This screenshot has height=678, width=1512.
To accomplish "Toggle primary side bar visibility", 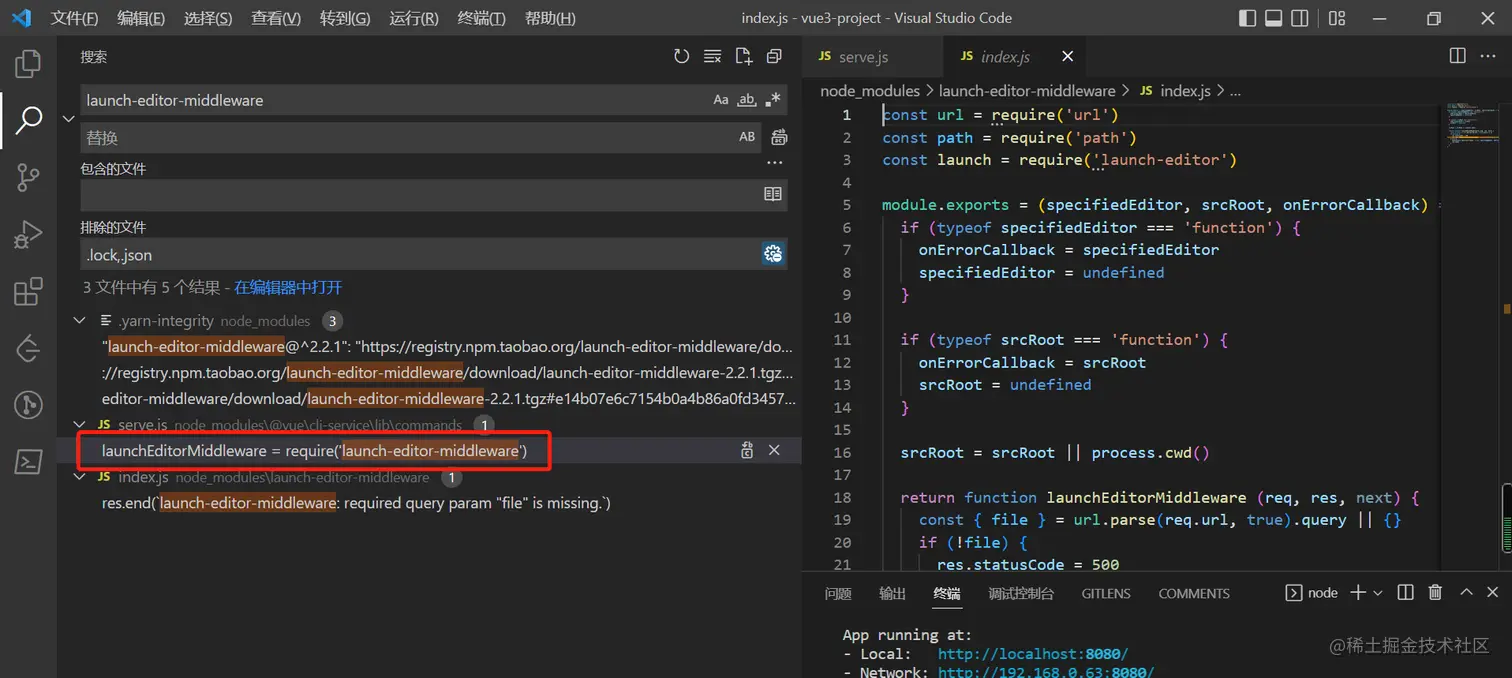I will 1247,18.
